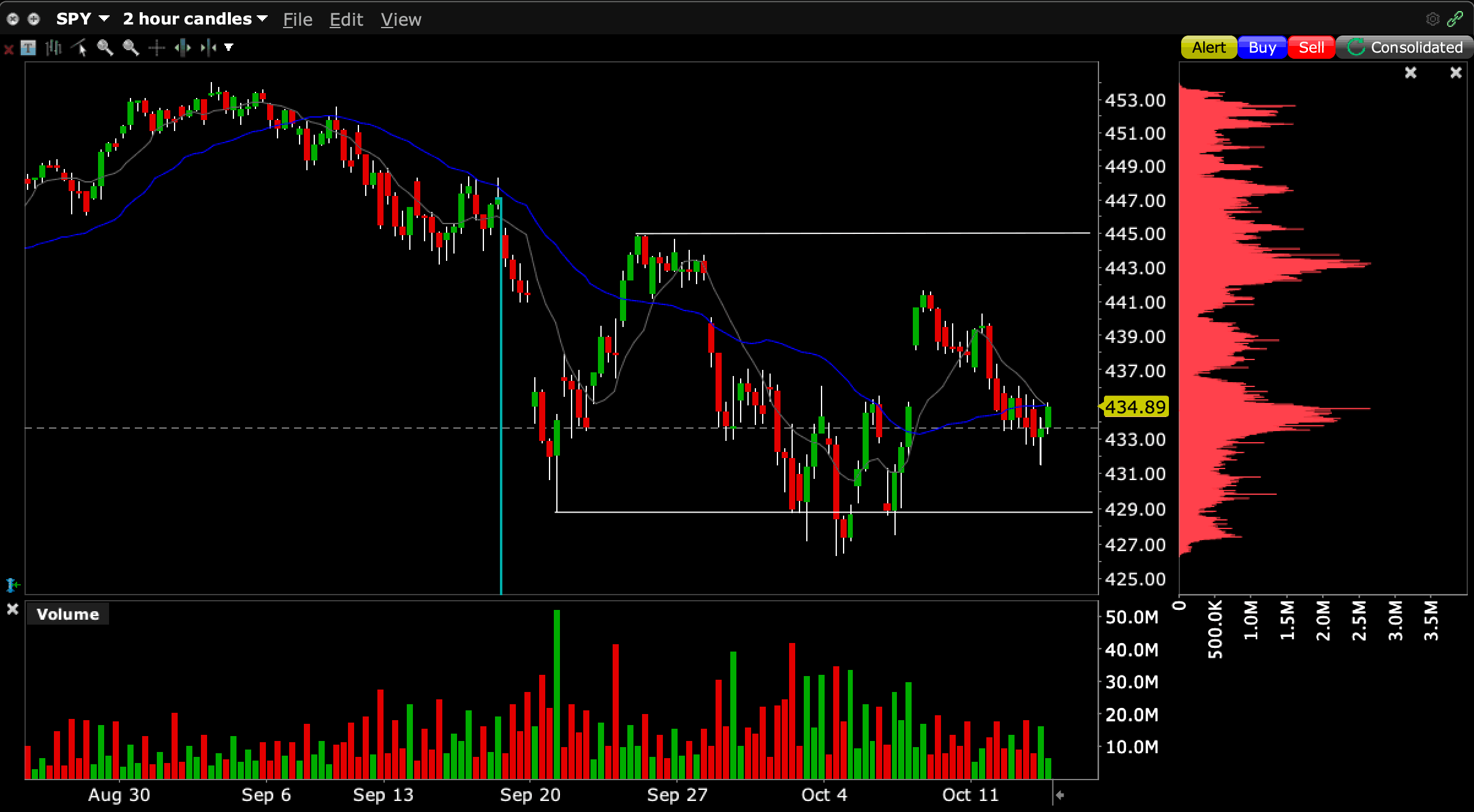Click the expand time axis icon

pos(183,48)
